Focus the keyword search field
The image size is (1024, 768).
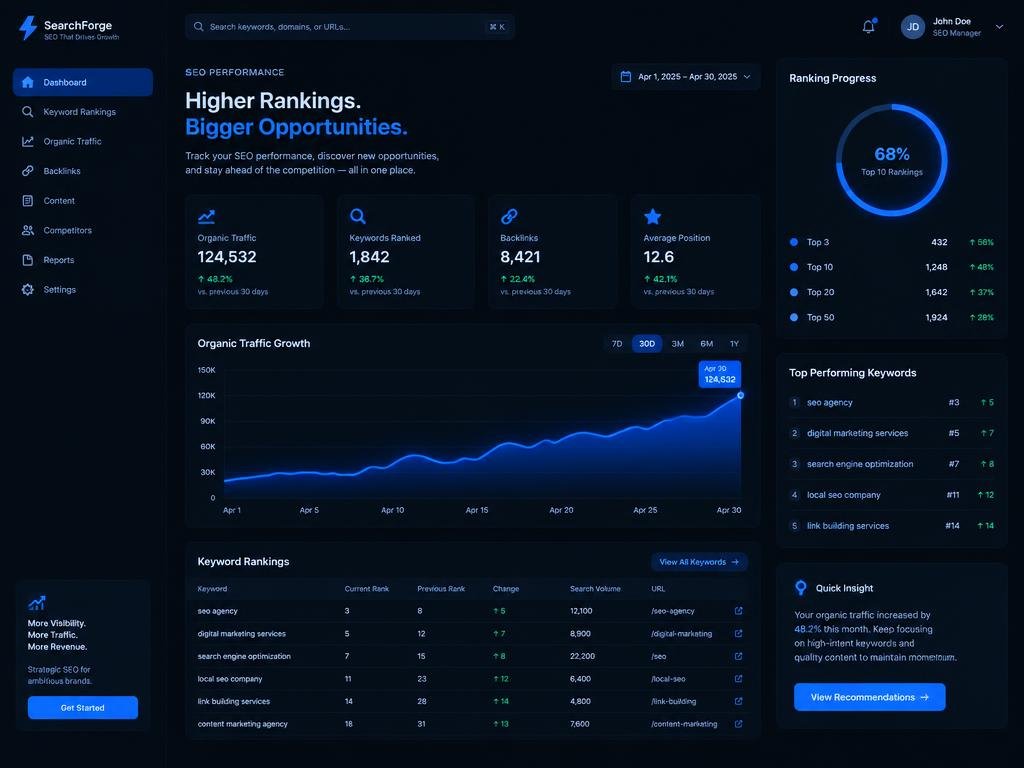pyautogui.click(x=350, y=27)
